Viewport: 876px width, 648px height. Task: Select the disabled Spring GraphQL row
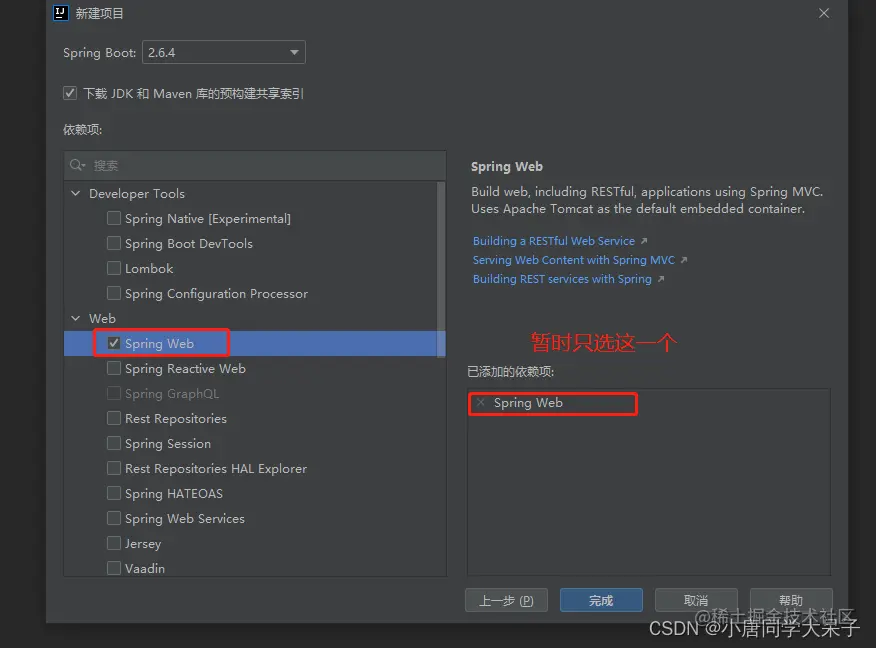click(255, 393)
